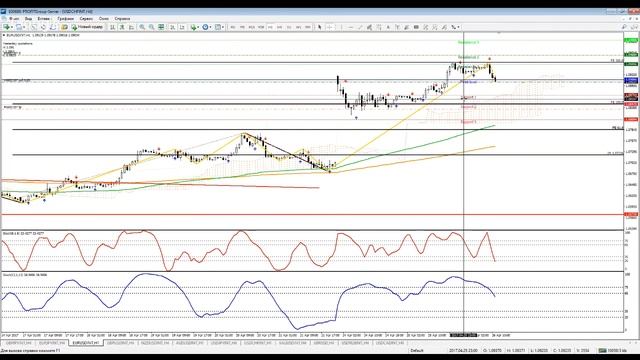Click the red horizontal level price label
Screen dimensions: 640x360
(x=631, y=214)
